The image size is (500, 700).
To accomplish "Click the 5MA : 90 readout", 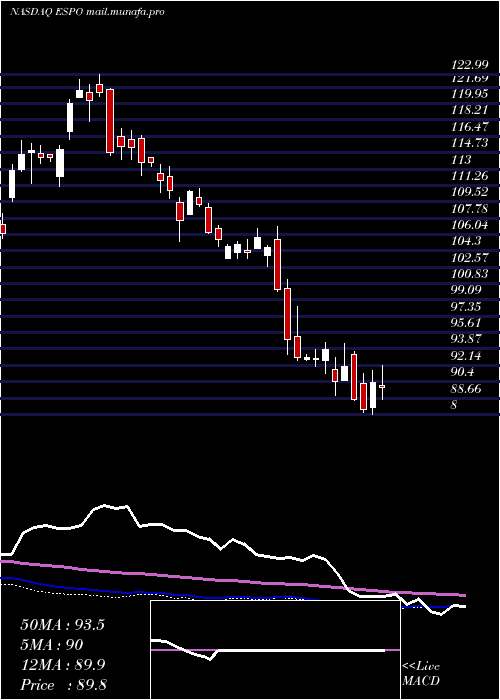I will 52,645.
